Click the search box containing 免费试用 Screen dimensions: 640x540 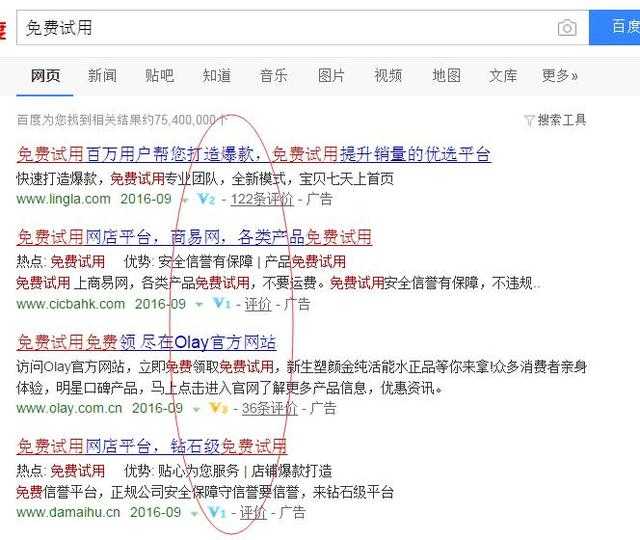coord(286,28)
